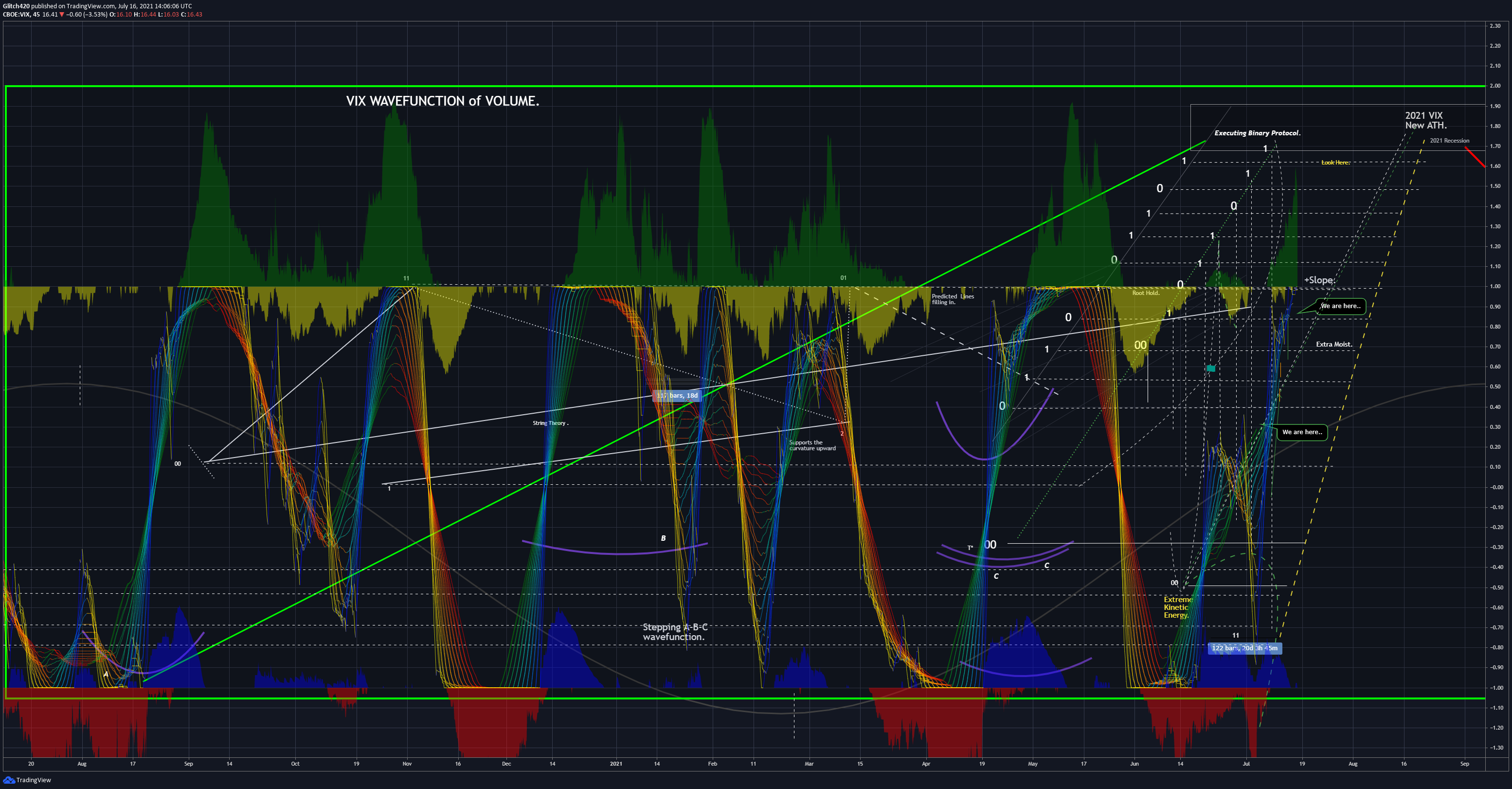Select the '2021 VIX New ATH.' annotation
Viewport: 1512px width, 789px height.
(x=1426, y=120)
